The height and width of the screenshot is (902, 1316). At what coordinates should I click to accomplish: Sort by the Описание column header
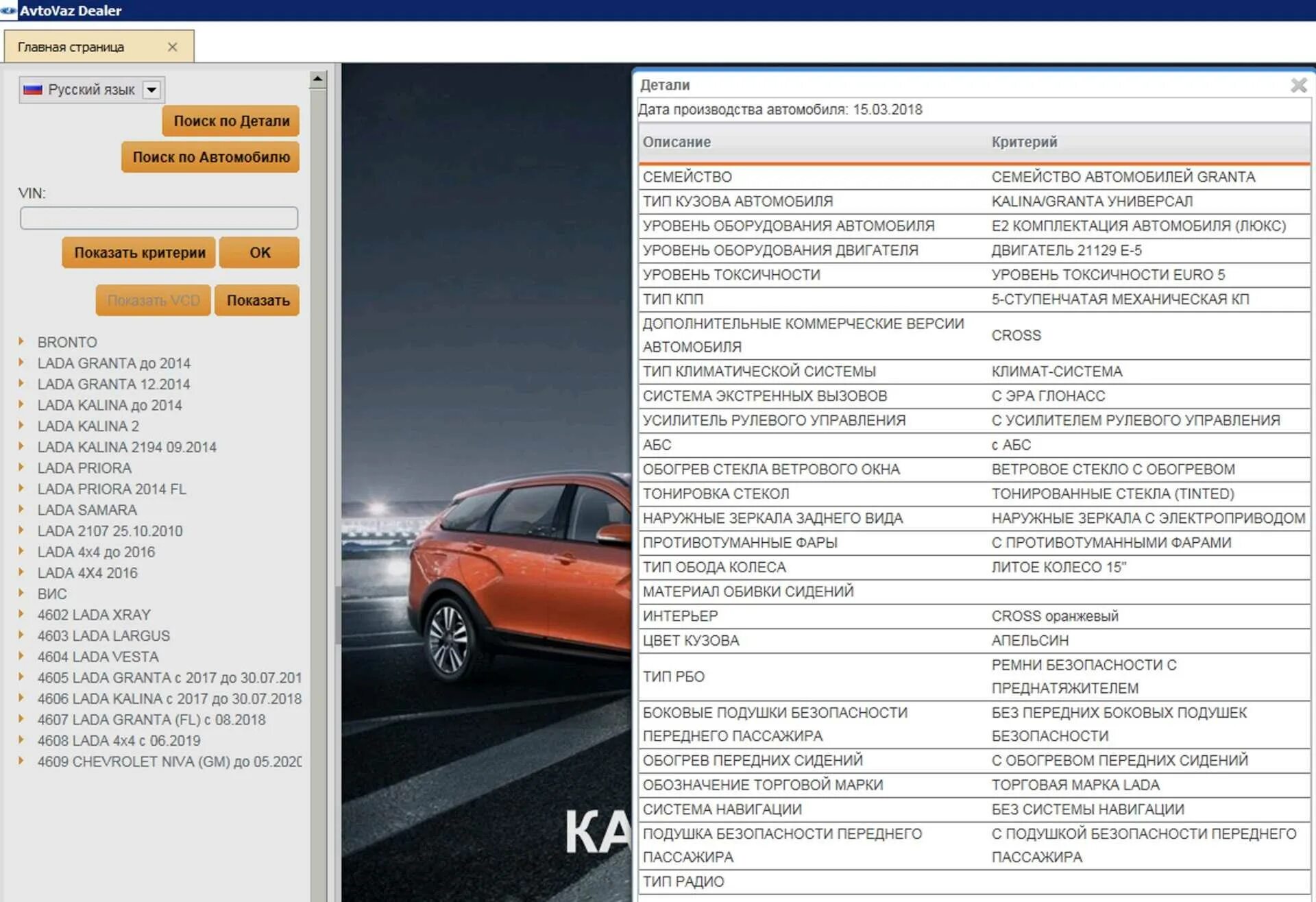pyautogui.click(x=677, y=142)
